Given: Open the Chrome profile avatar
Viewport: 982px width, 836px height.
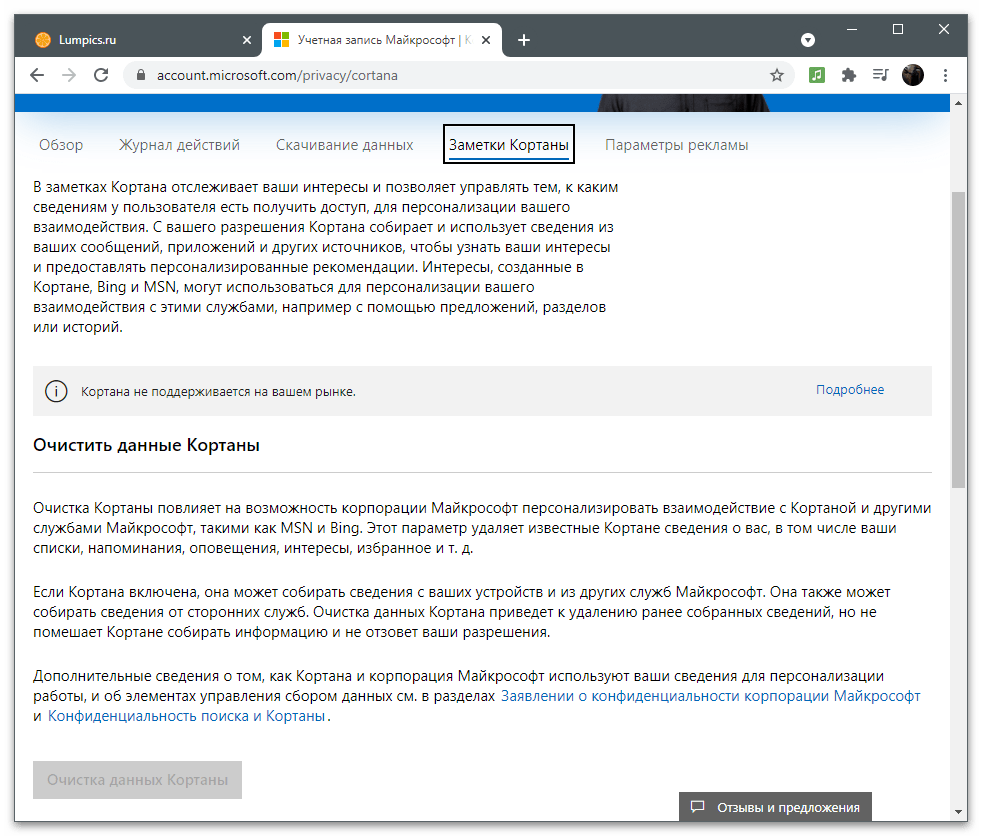Looking at the screenshot, I should point(912,76).
